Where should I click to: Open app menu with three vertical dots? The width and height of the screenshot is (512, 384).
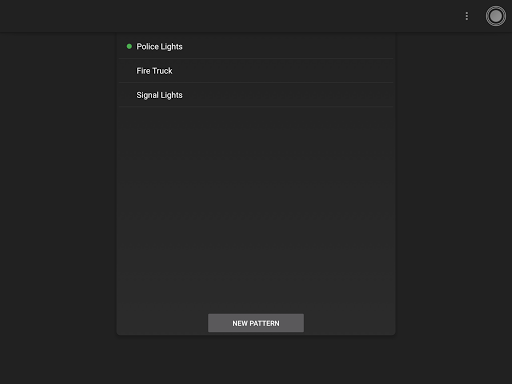click(467, 16)
